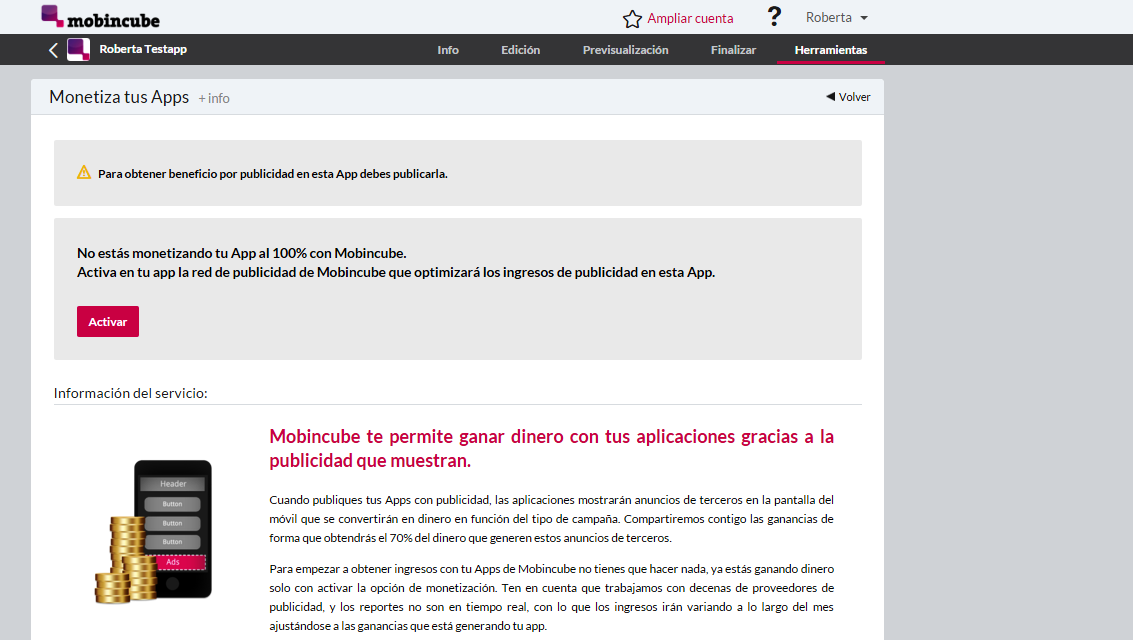Screen dimensions: 1133x640
Task: Click the publish warning message text
Action: coord(272,174)
